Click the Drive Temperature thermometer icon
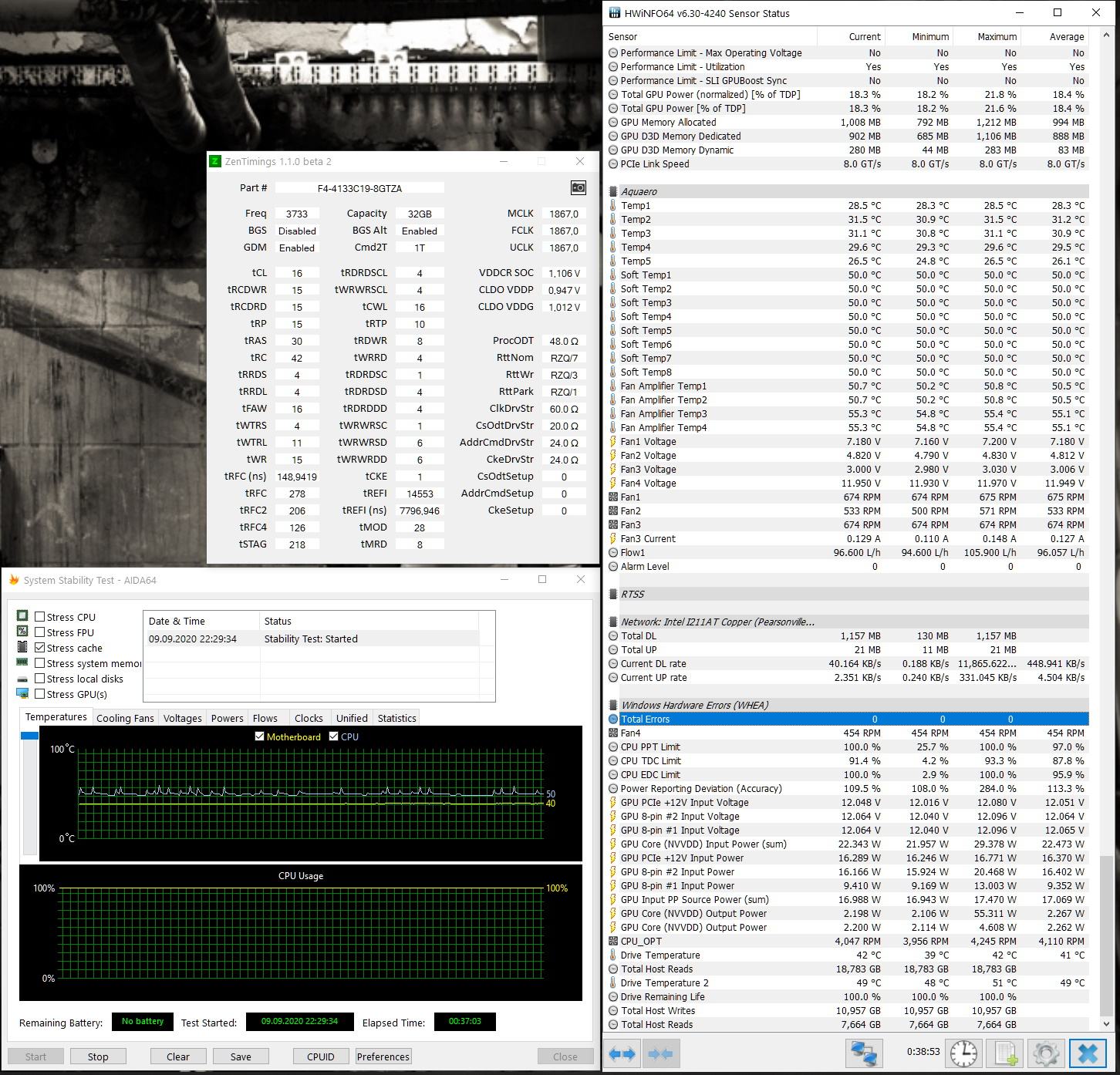1120x1075 pixels. click(x=613, y=955)
